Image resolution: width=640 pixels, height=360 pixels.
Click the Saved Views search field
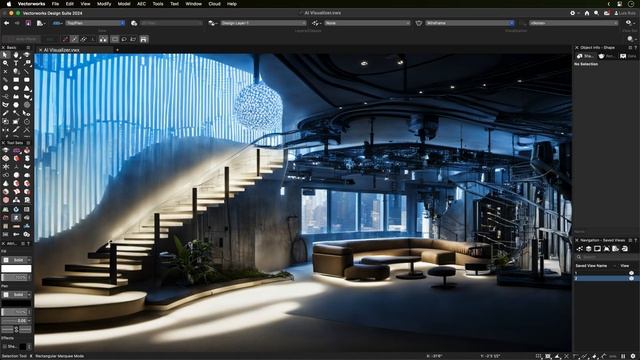[x=607, y=257]
